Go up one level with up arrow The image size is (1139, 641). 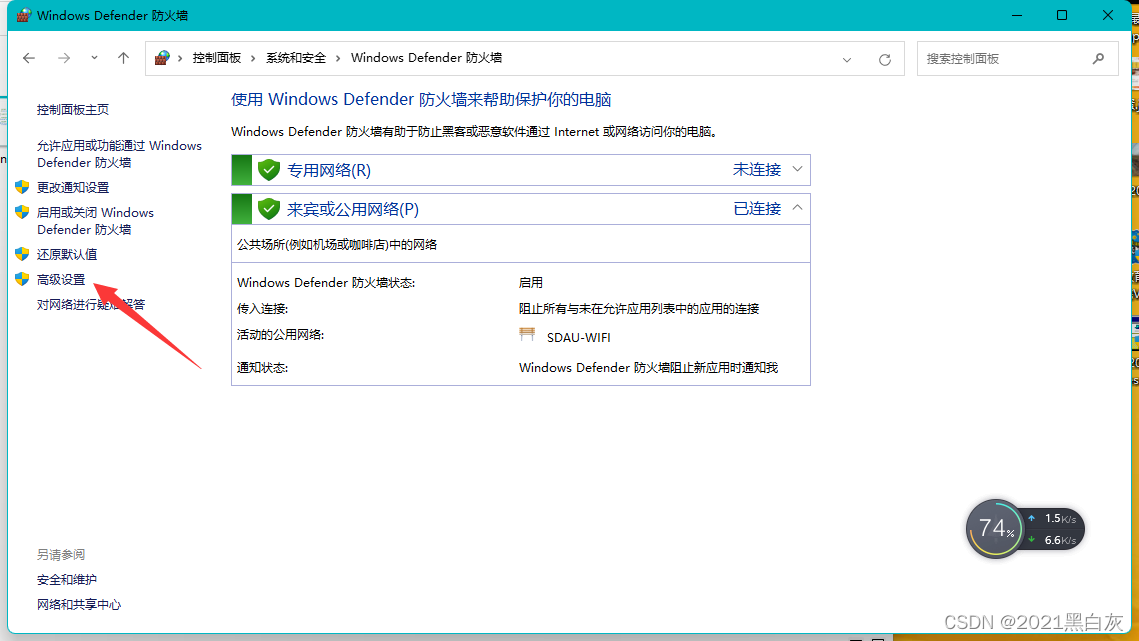[123, 58]
